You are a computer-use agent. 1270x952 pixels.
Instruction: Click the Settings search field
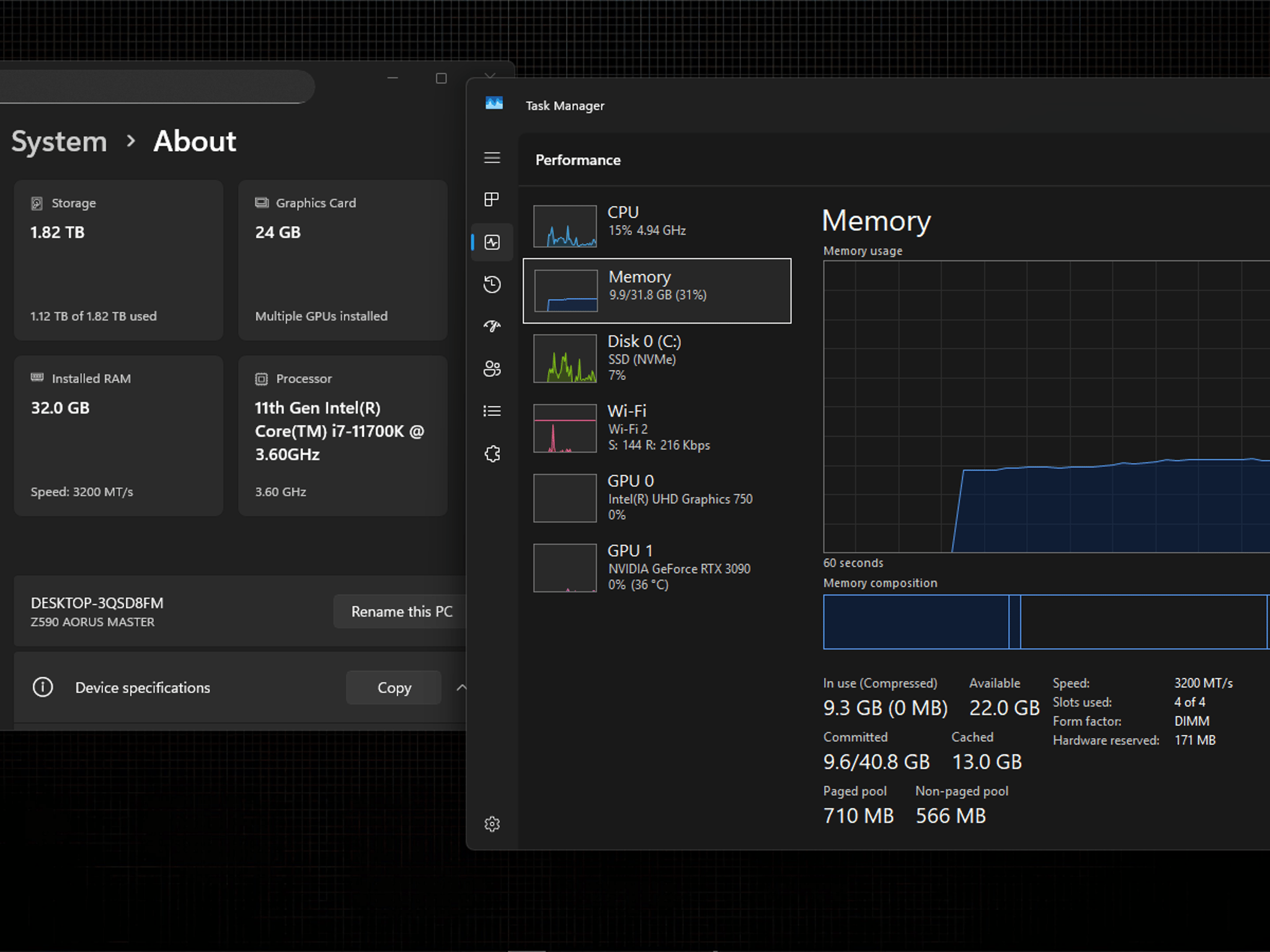155,87
